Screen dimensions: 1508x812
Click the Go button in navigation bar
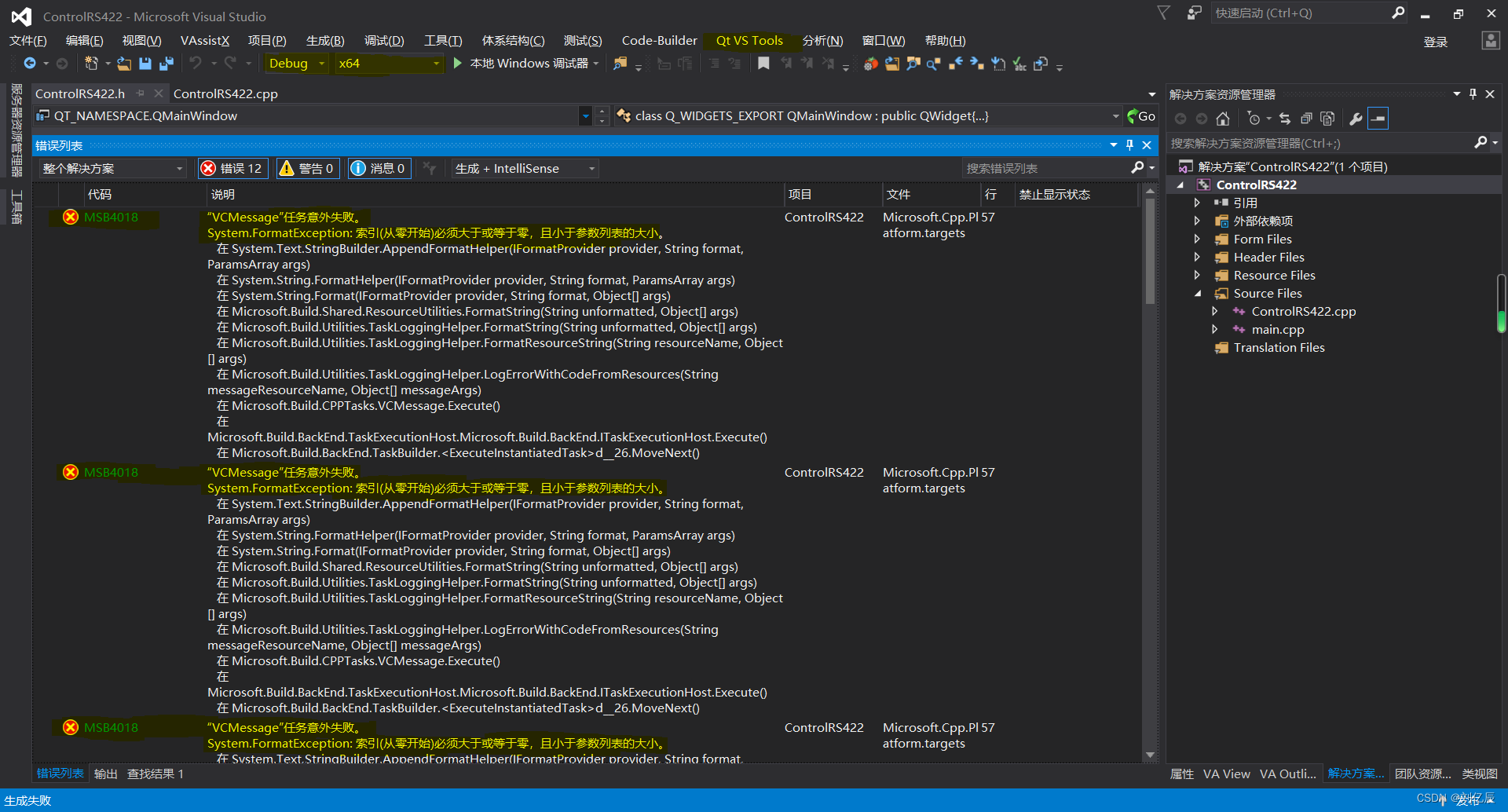(1140, 116)
